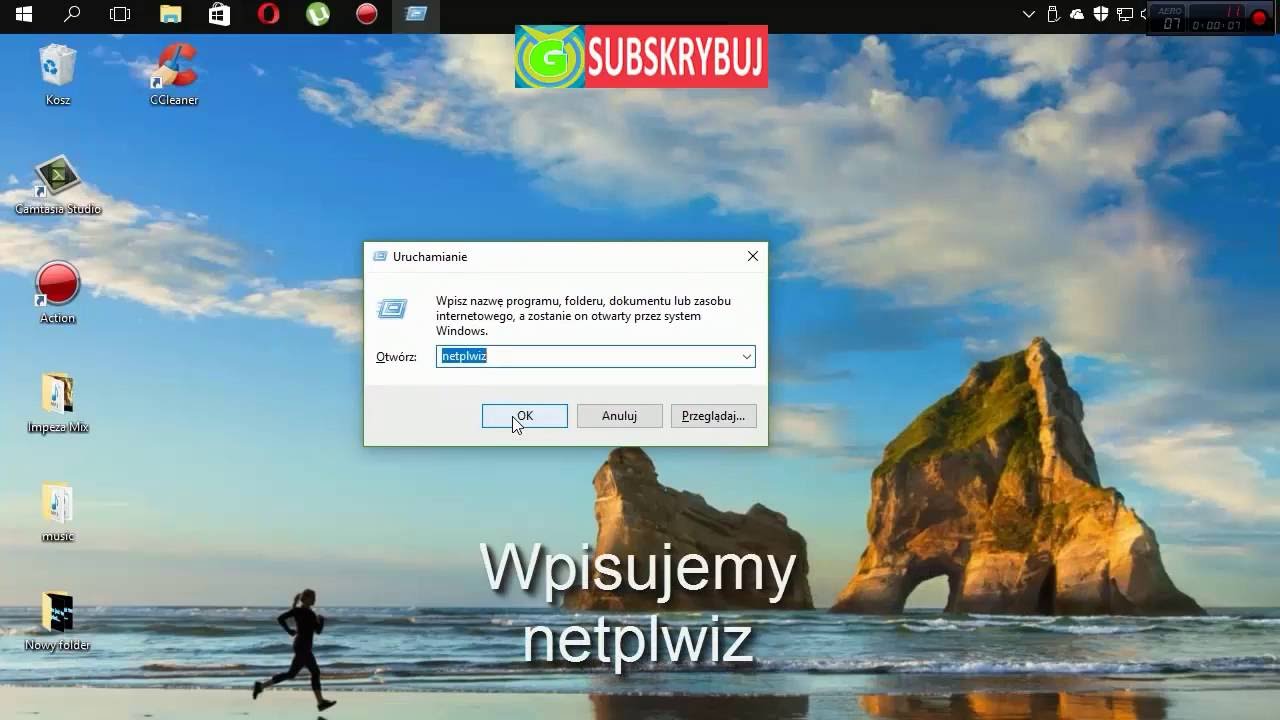Launch File Explorer from the taskbar
1280x720 pixels.
coord(171,14)
